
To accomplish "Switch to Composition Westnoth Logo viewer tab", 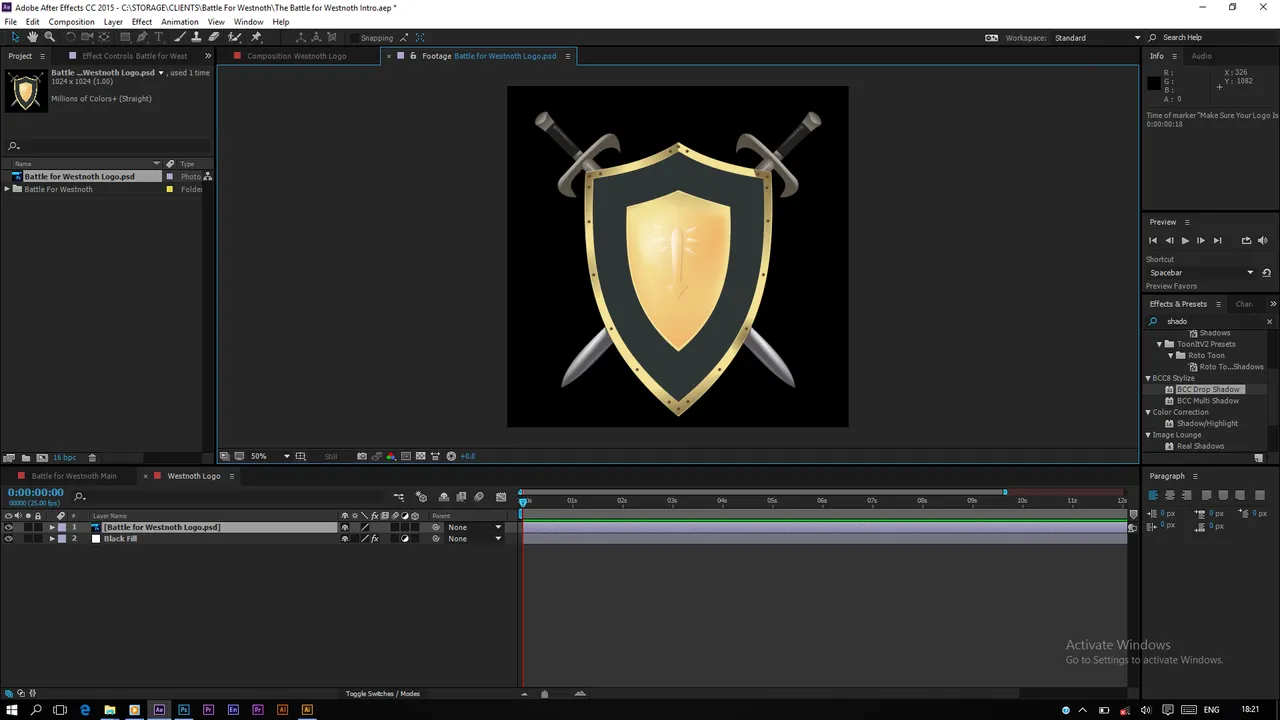I will pyautogui.click(x=296, y=56).
